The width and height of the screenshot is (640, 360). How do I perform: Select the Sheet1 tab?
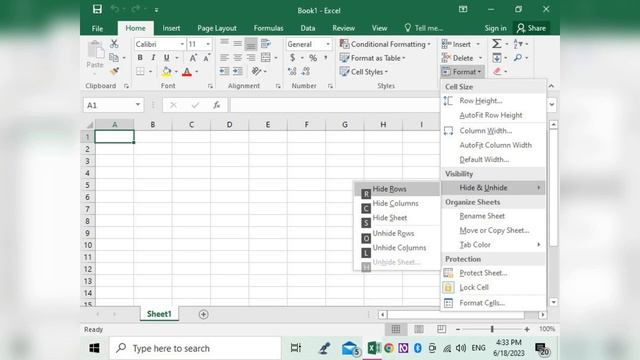[x=159, y=314]
